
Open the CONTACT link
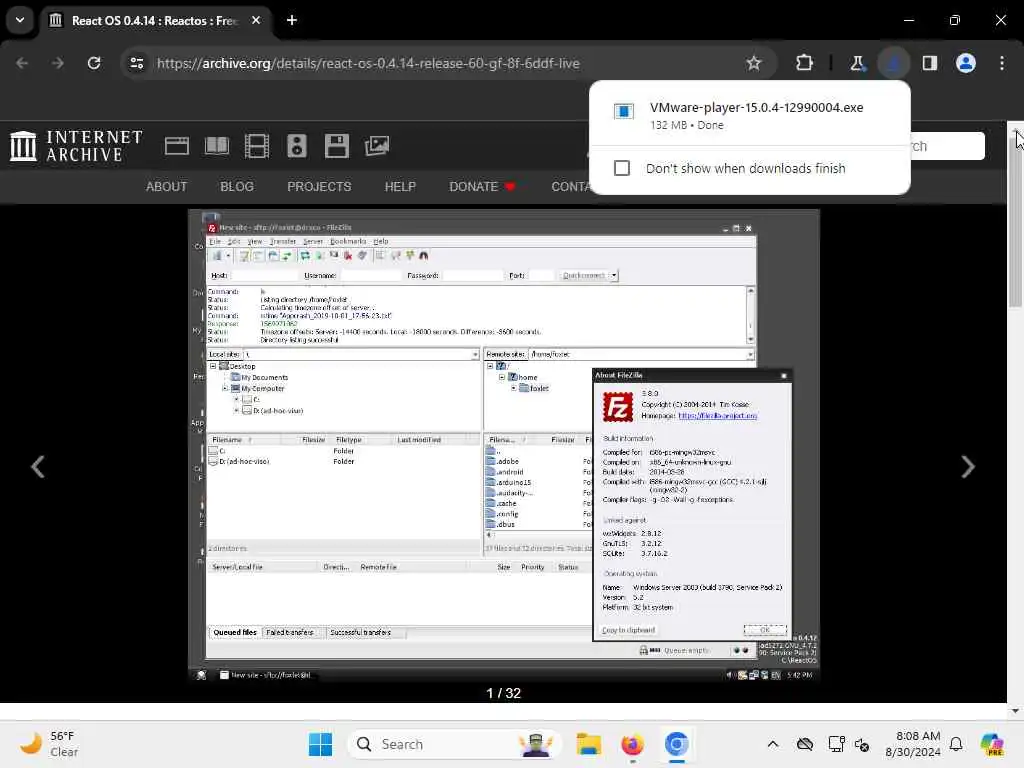(569, 187)
